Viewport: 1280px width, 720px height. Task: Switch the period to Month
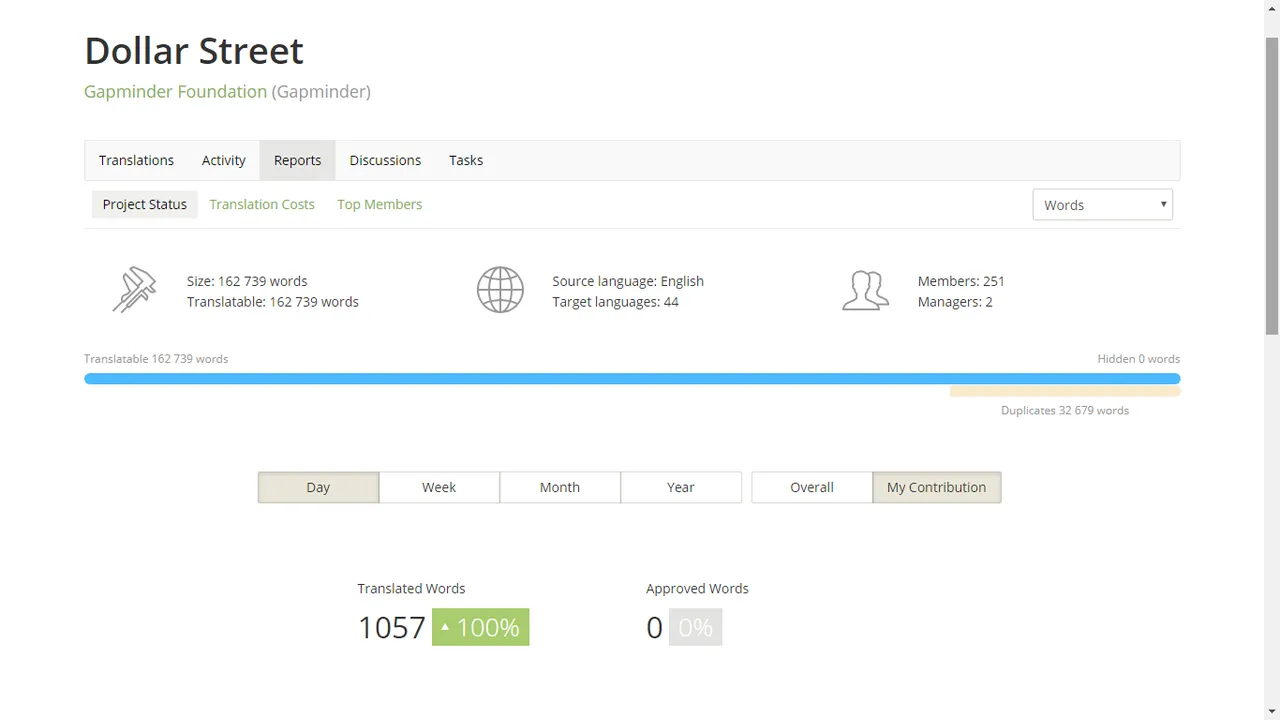point(560,487)
